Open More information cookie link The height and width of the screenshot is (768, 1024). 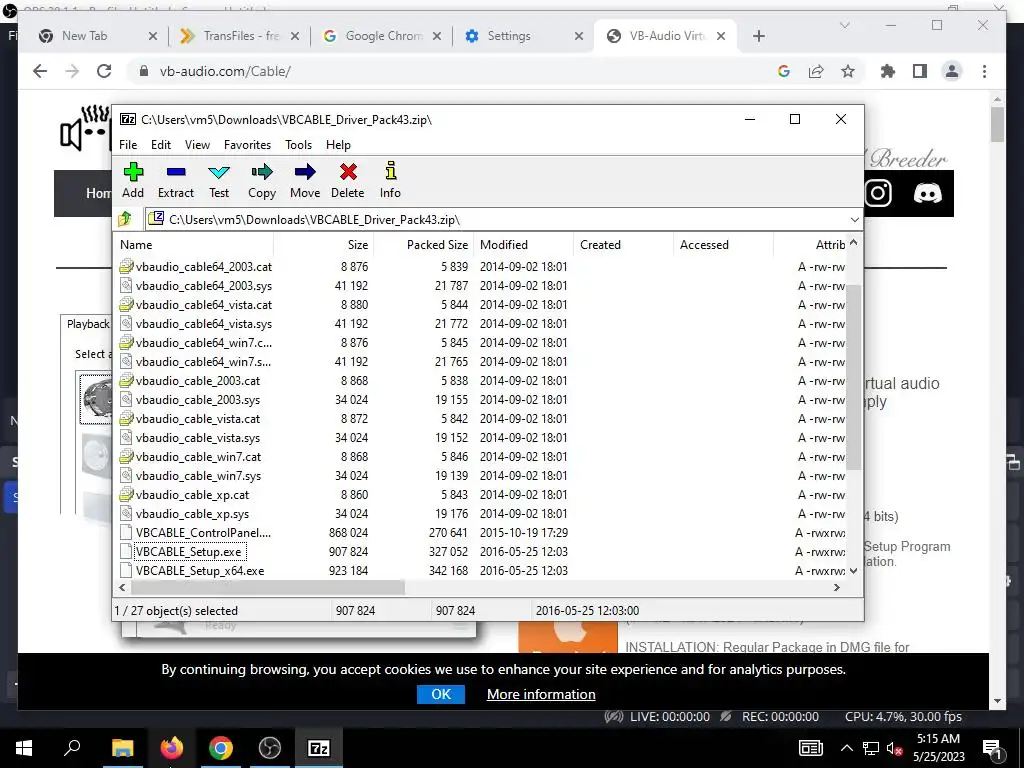[541, 694]
